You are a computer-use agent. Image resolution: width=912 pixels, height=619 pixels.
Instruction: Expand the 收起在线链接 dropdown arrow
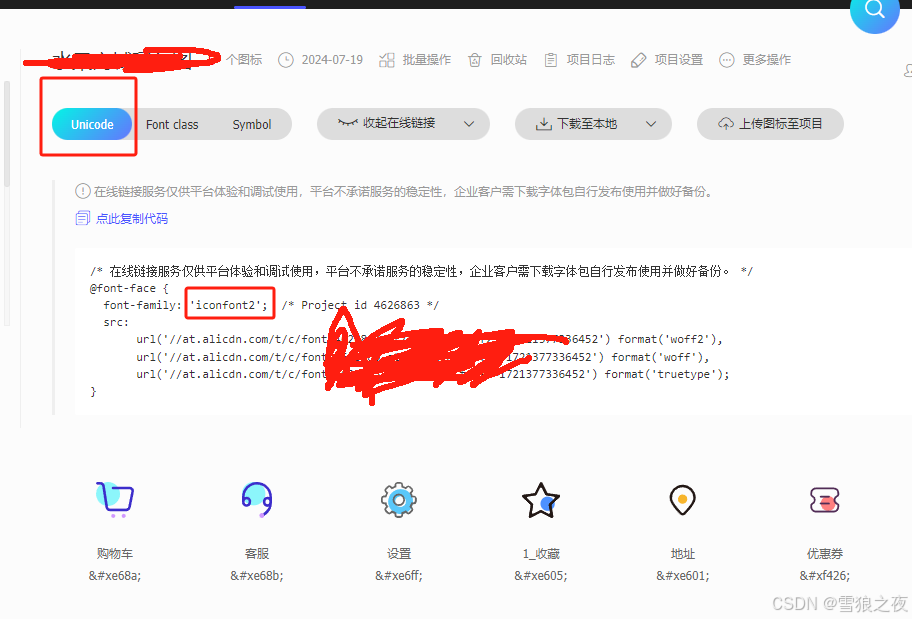[x=469, y=123]
